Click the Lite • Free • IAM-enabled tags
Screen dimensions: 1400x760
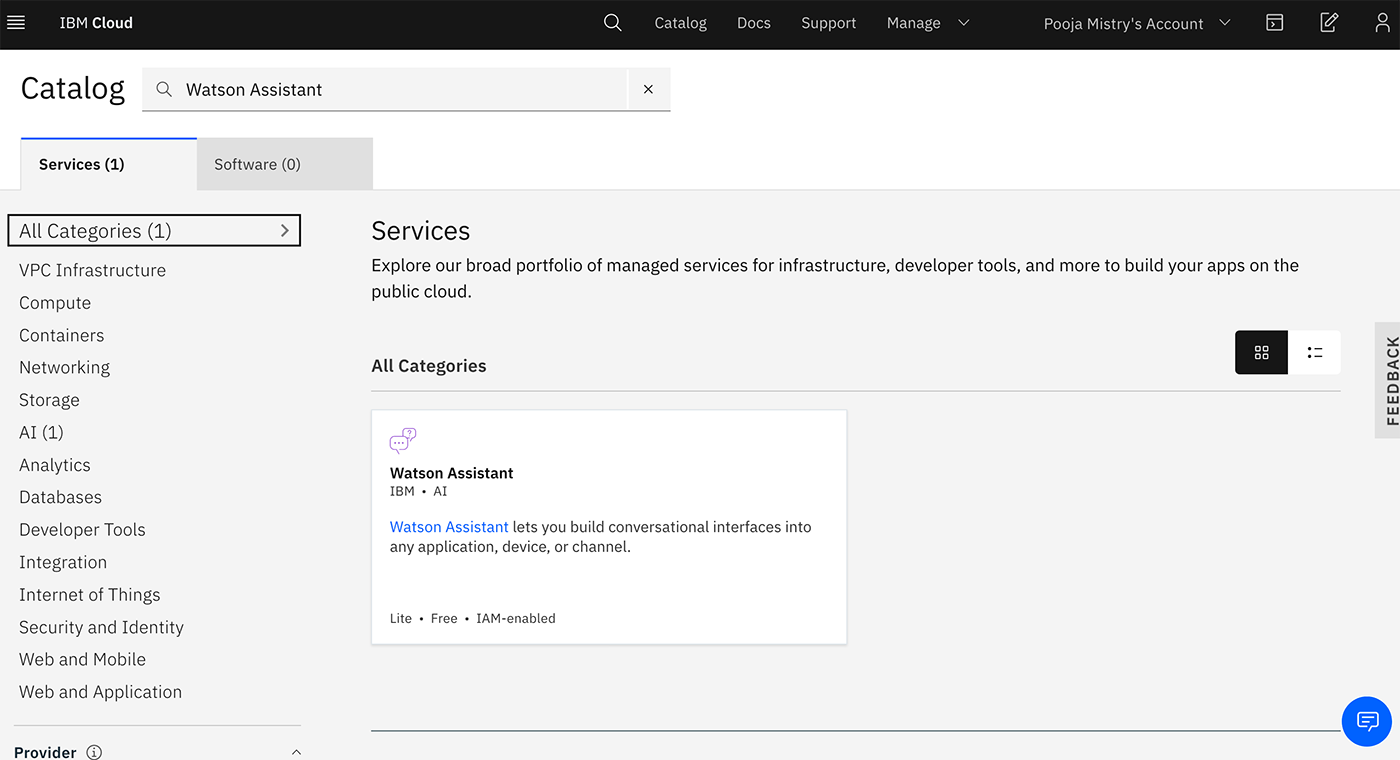[x=472, y=618]
